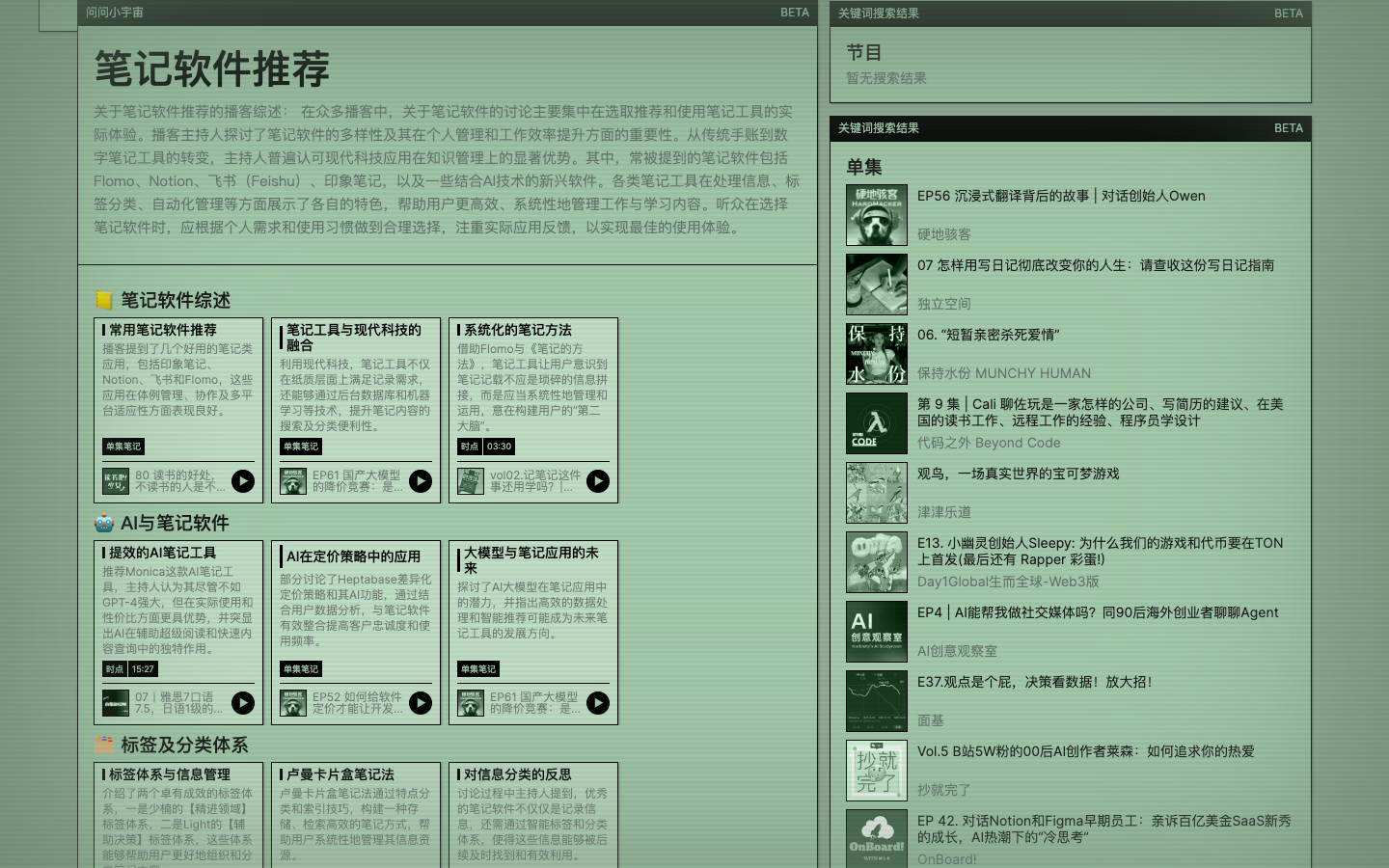Click podcast name 津津乐道
Screen dimensions: 1389x868
(944, 512)
